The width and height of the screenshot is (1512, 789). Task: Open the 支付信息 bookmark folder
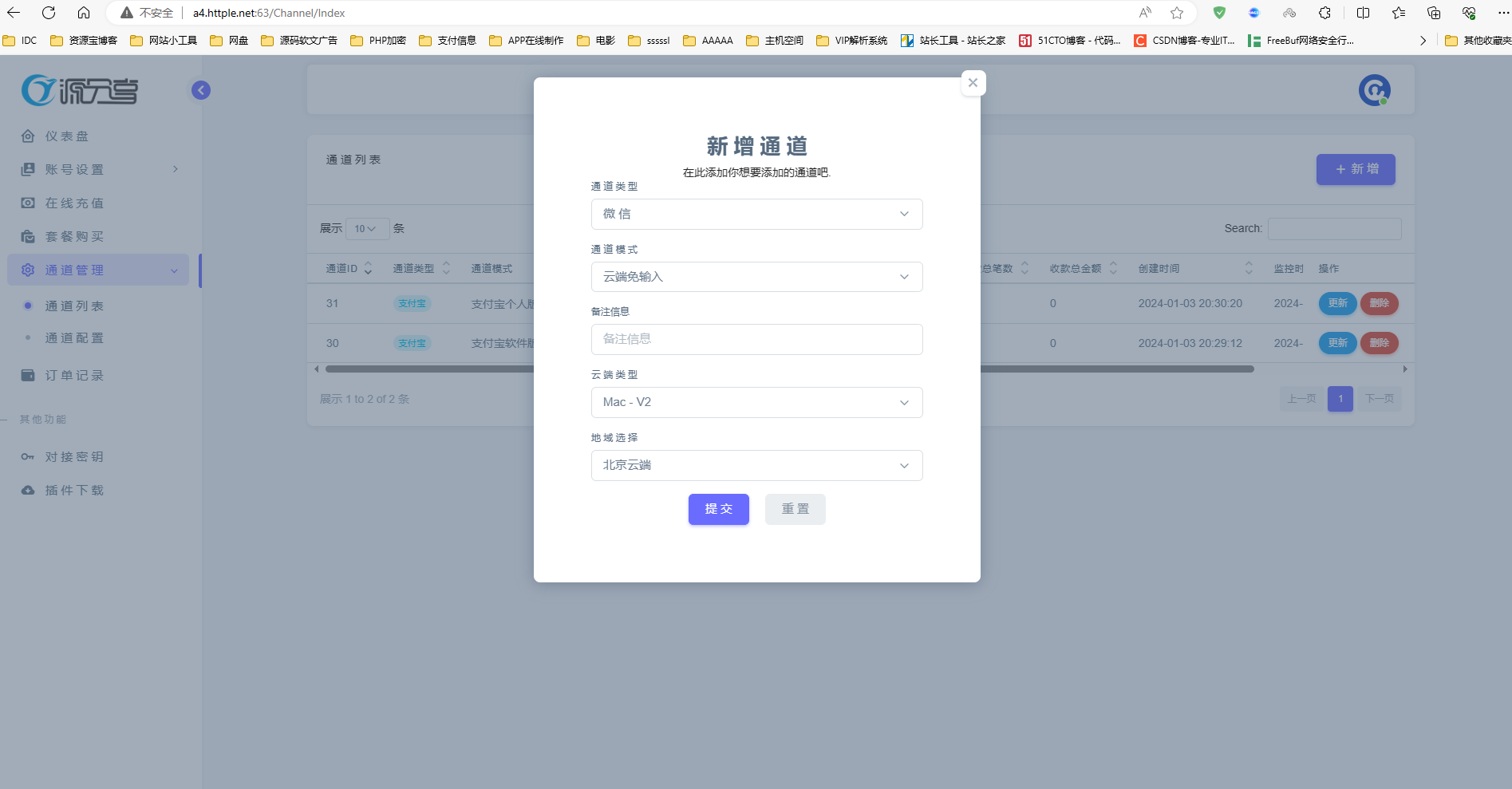coord(448,41)
